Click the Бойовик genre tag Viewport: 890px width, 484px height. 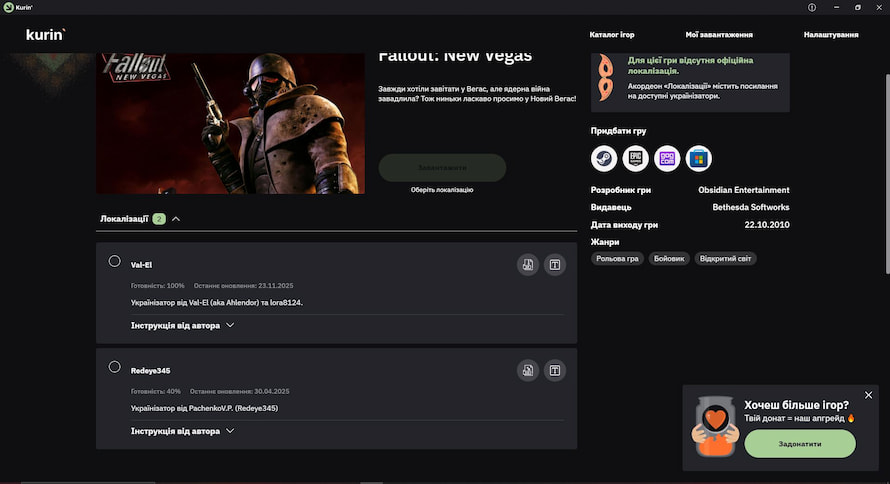(669, 259)
